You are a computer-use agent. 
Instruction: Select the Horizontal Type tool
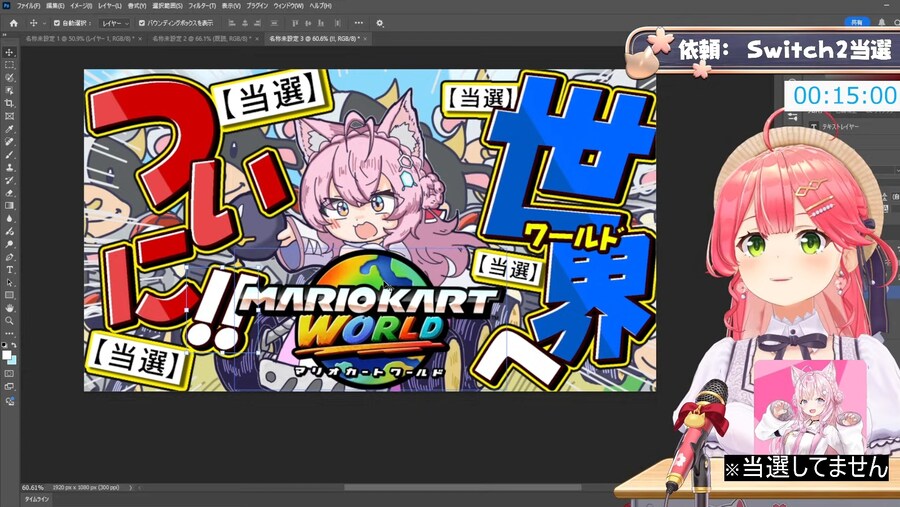coord(9,270)
